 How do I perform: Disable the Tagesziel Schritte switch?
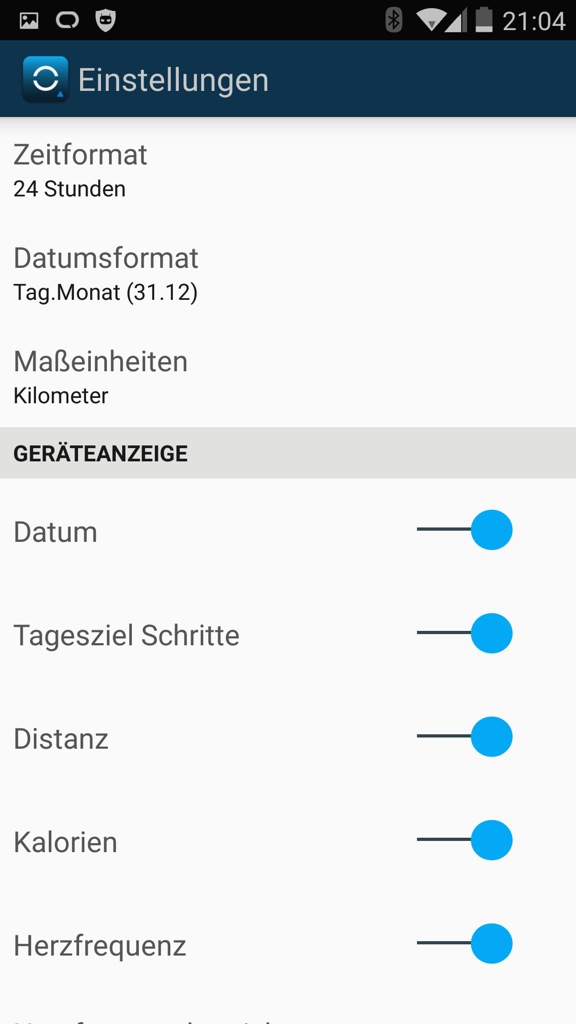tap(464, 633)
